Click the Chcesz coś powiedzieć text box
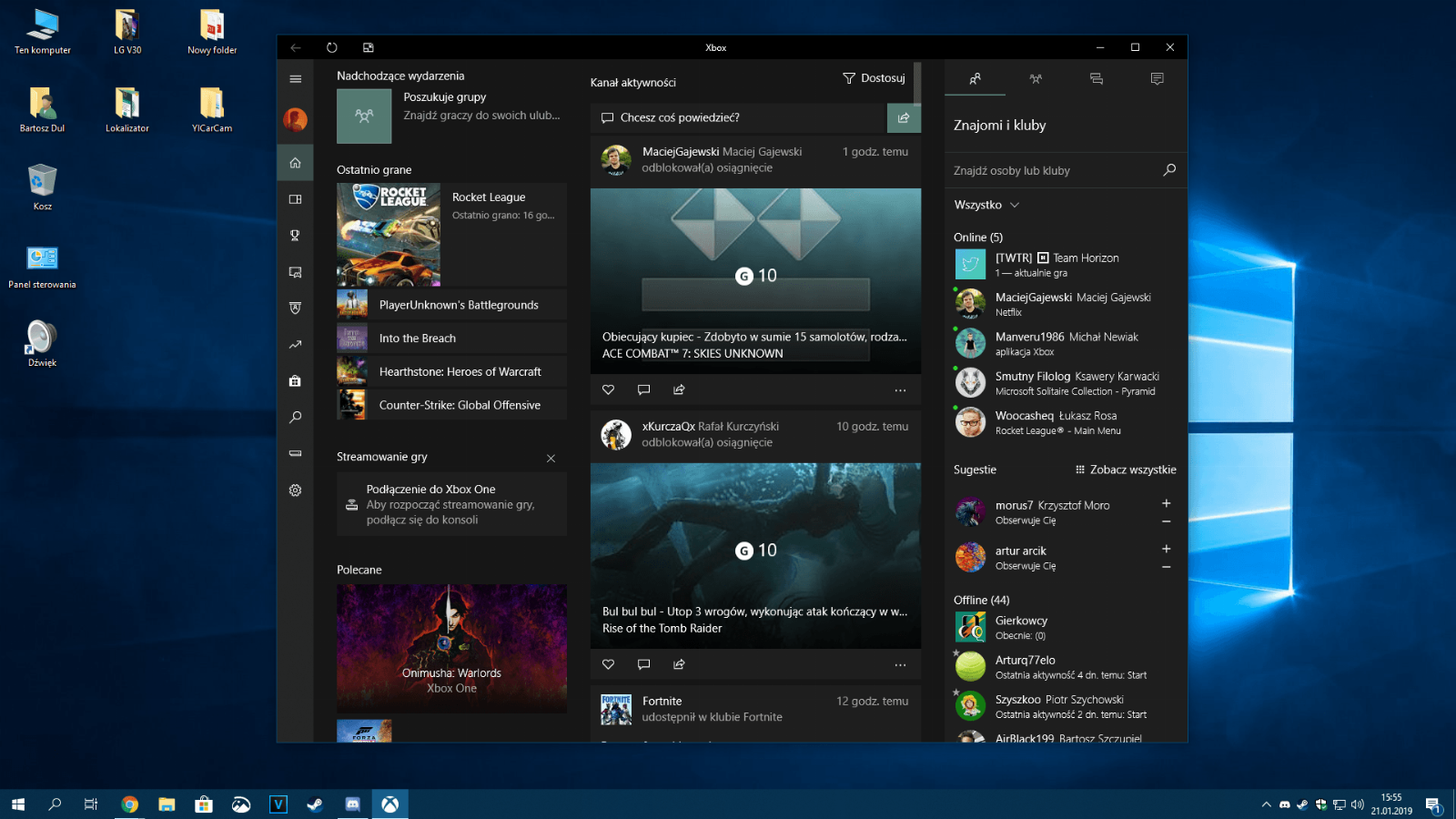Screen dimensions: 1456x819 739,117
